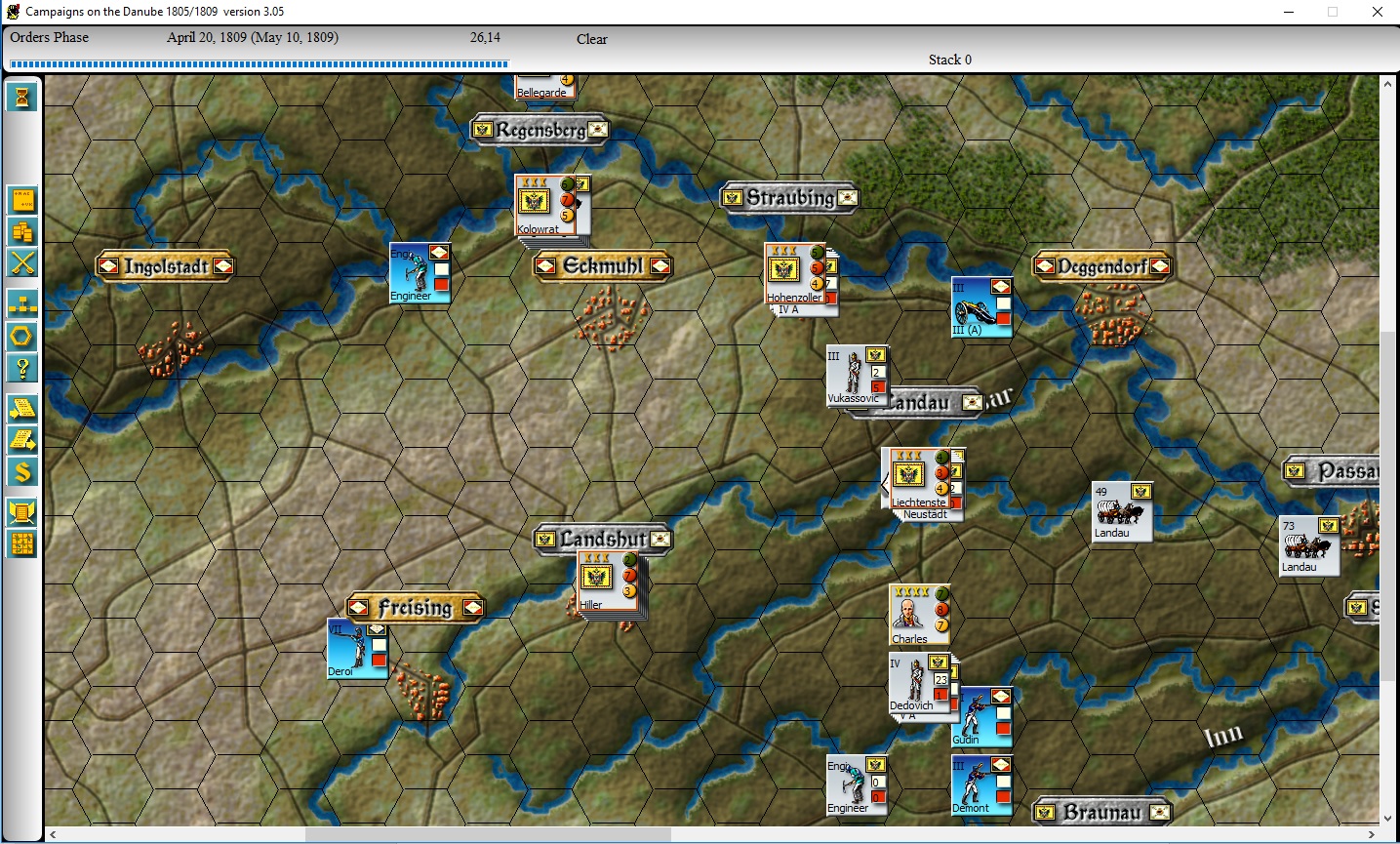Image resolution: width=1400 pixels, height=844 pixels.
Task: Select the Bellegarde unit at top edge
Action: click(544, 86)
